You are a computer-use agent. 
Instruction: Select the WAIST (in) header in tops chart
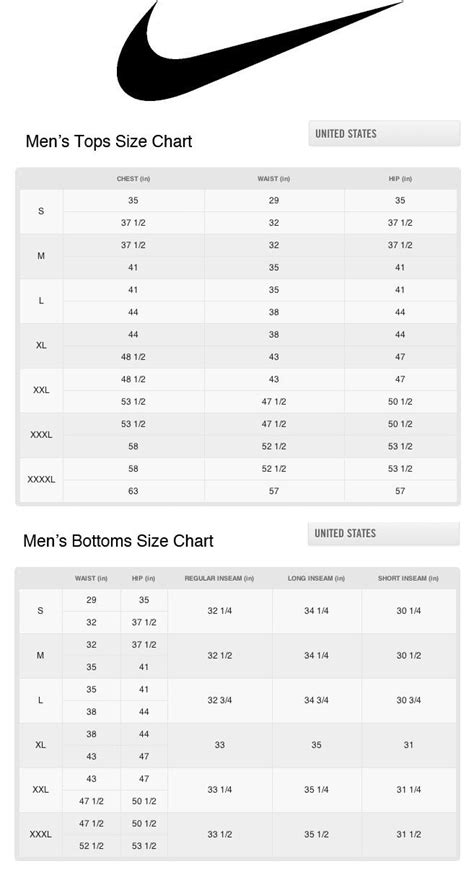point(274,179)
